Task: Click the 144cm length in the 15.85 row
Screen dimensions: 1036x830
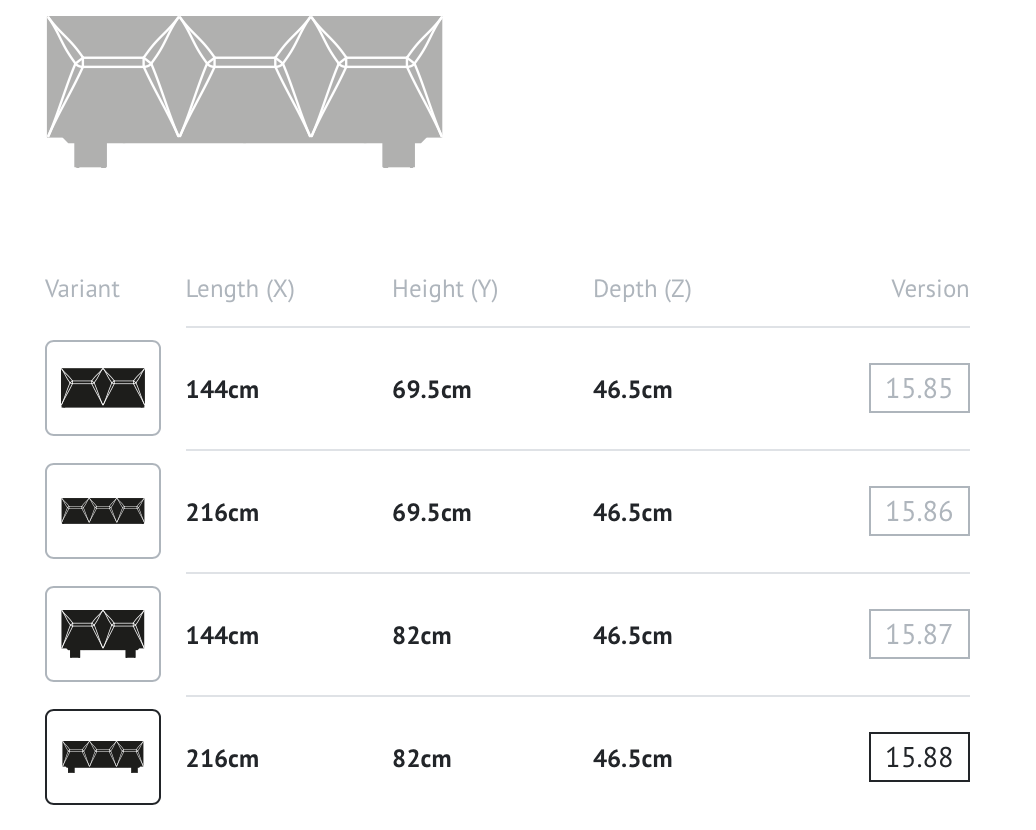Action: [222, 390]
